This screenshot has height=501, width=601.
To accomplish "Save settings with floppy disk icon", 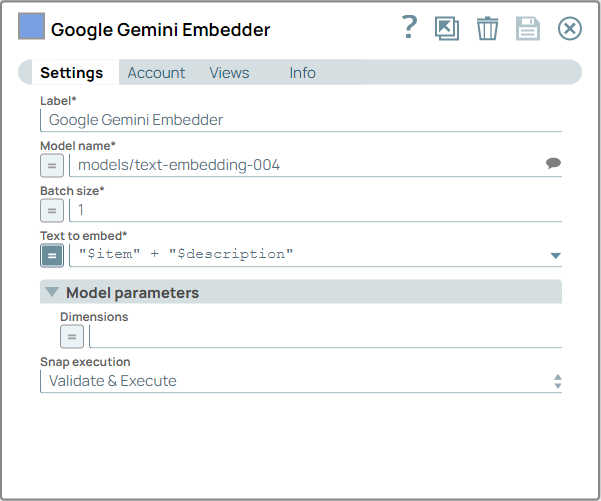I will 528,28.
